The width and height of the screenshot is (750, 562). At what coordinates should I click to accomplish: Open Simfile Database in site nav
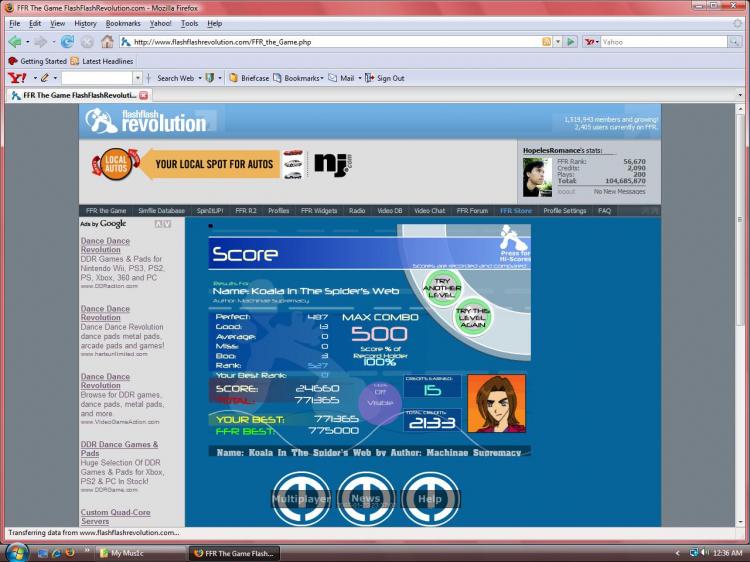point(161,210)
